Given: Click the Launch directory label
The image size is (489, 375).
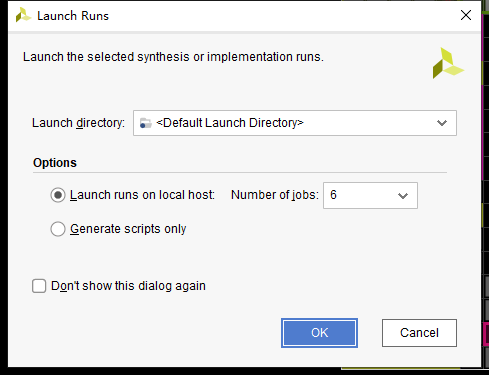Looking at the screenshot, I should coord(78,123).
